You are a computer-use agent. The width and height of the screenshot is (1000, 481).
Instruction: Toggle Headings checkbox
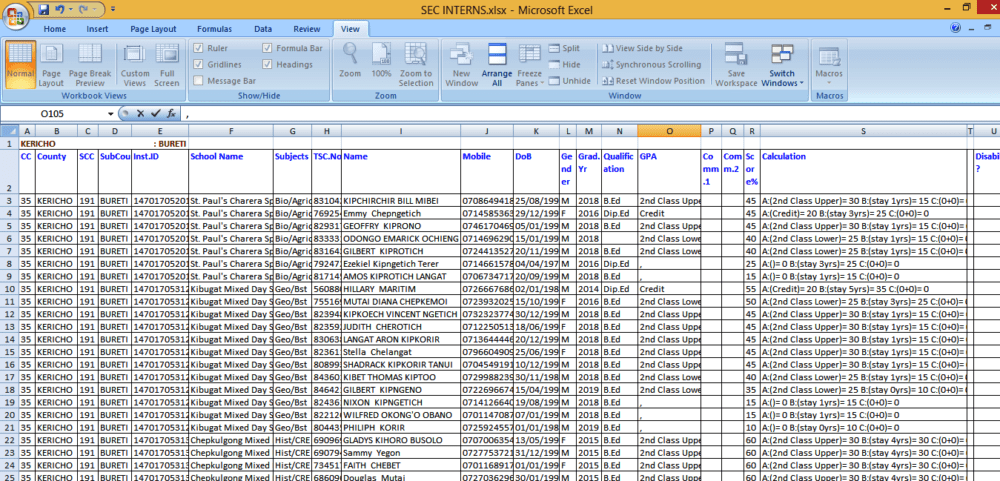267,64
